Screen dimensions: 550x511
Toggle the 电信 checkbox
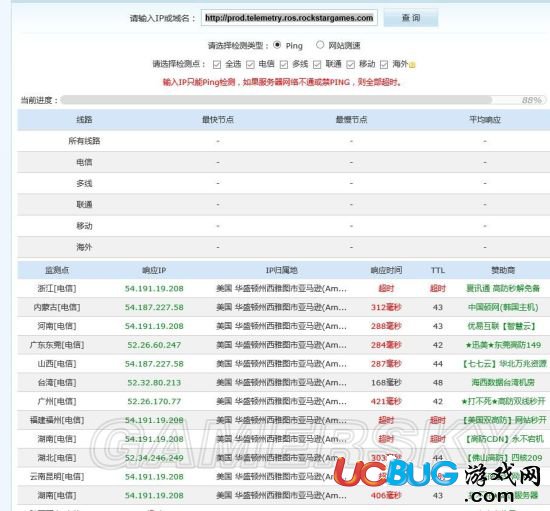[250, 65]
